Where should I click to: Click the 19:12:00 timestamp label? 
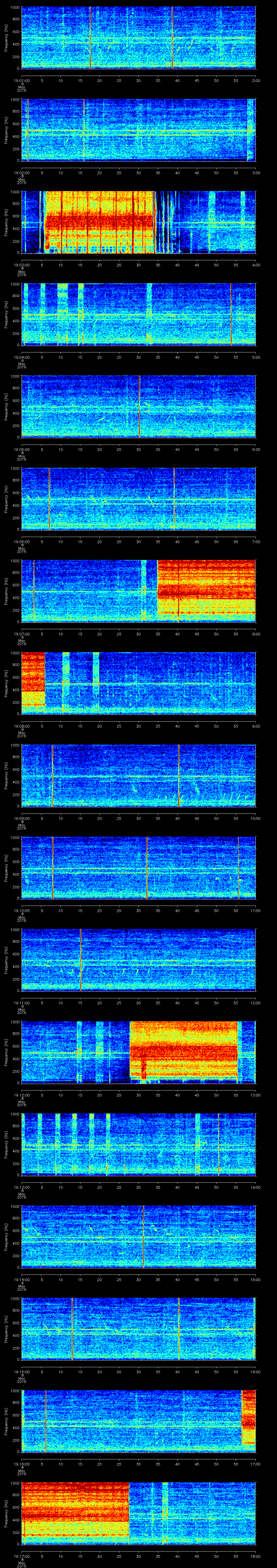click(x=21, y=1095)
